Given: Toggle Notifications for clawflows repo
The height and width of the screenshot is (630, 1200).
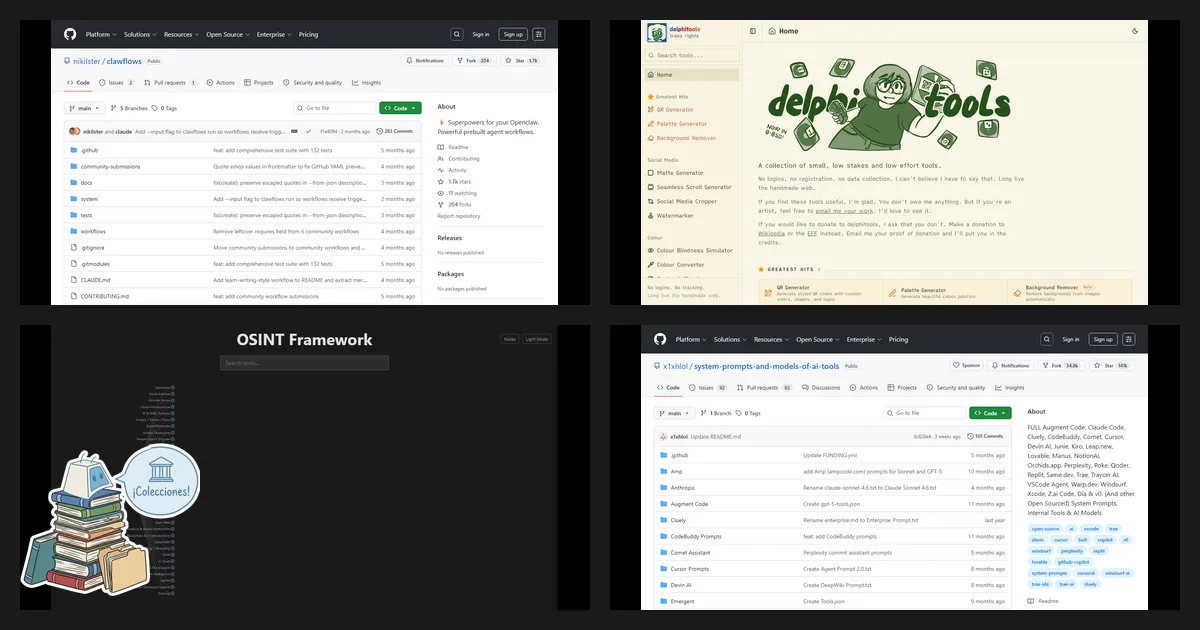Looking at the screenshot, I should [425, 61].
